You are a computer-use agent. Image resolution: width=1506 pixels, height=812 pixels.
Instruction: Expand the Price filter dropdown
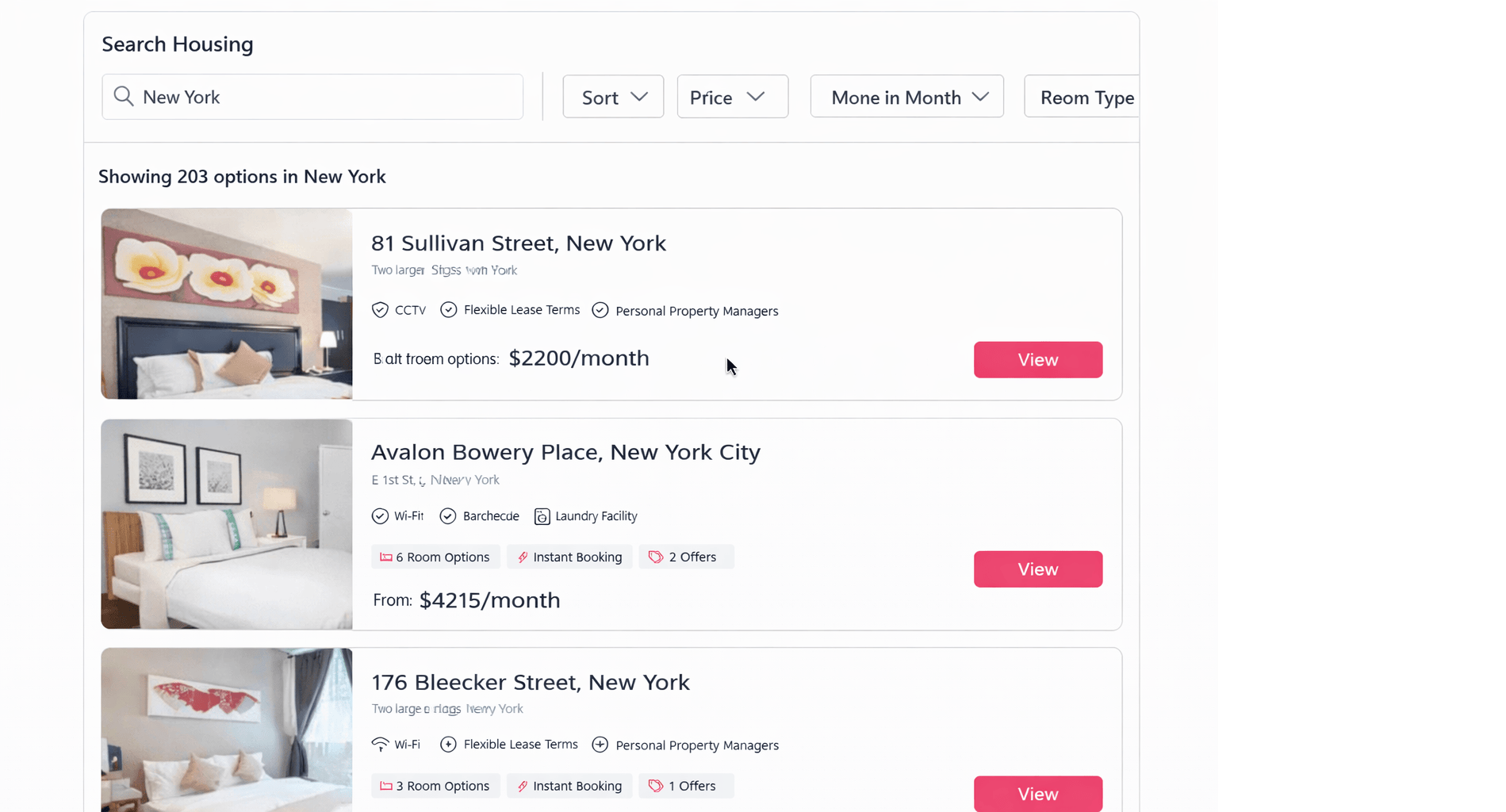point(732,97)
